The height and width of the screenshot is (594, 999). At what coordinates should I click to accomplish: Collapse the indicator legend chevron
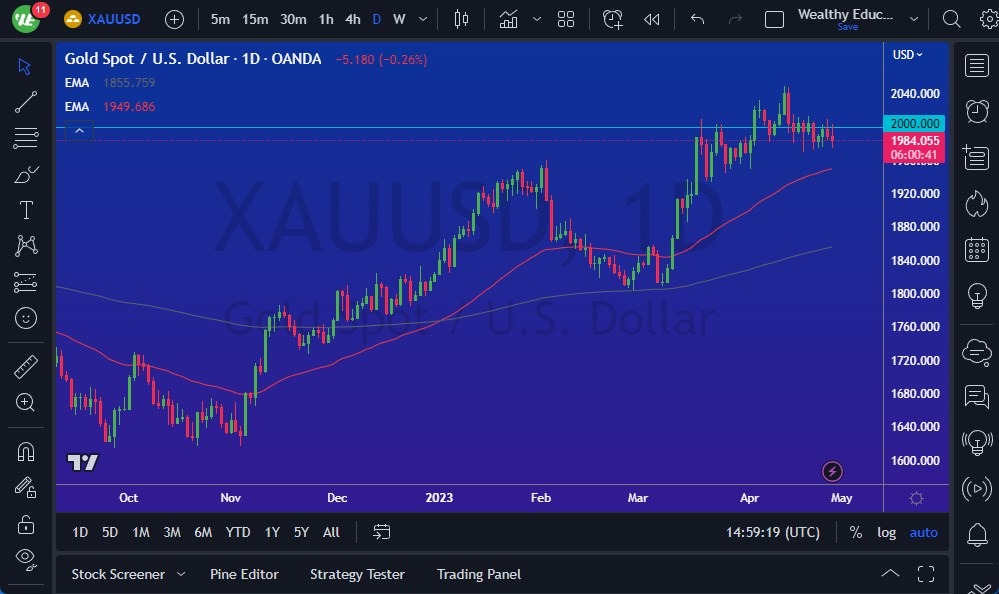(x=79, y=131)
